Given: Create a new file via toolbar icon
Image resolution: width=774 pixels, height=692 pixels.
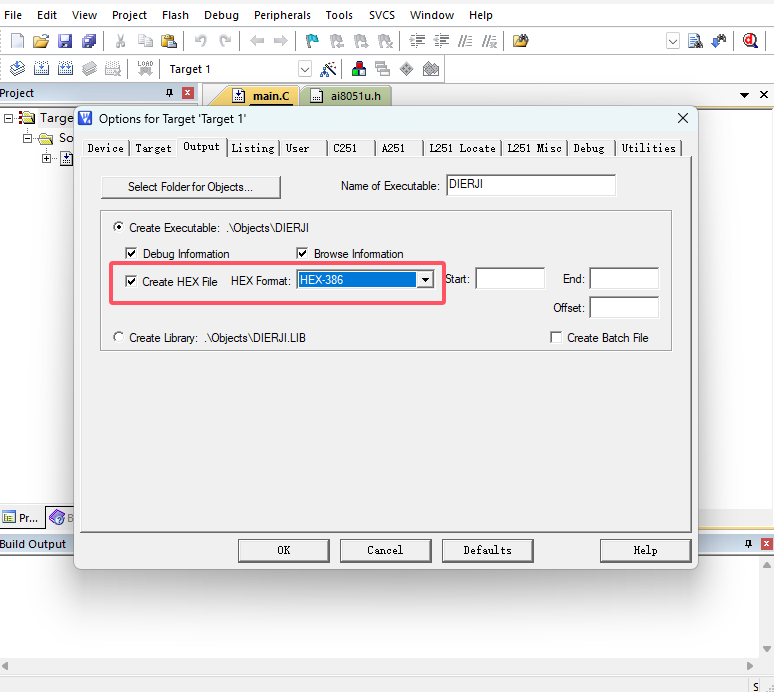Looking at the screenshot, I should coord(17,41).
